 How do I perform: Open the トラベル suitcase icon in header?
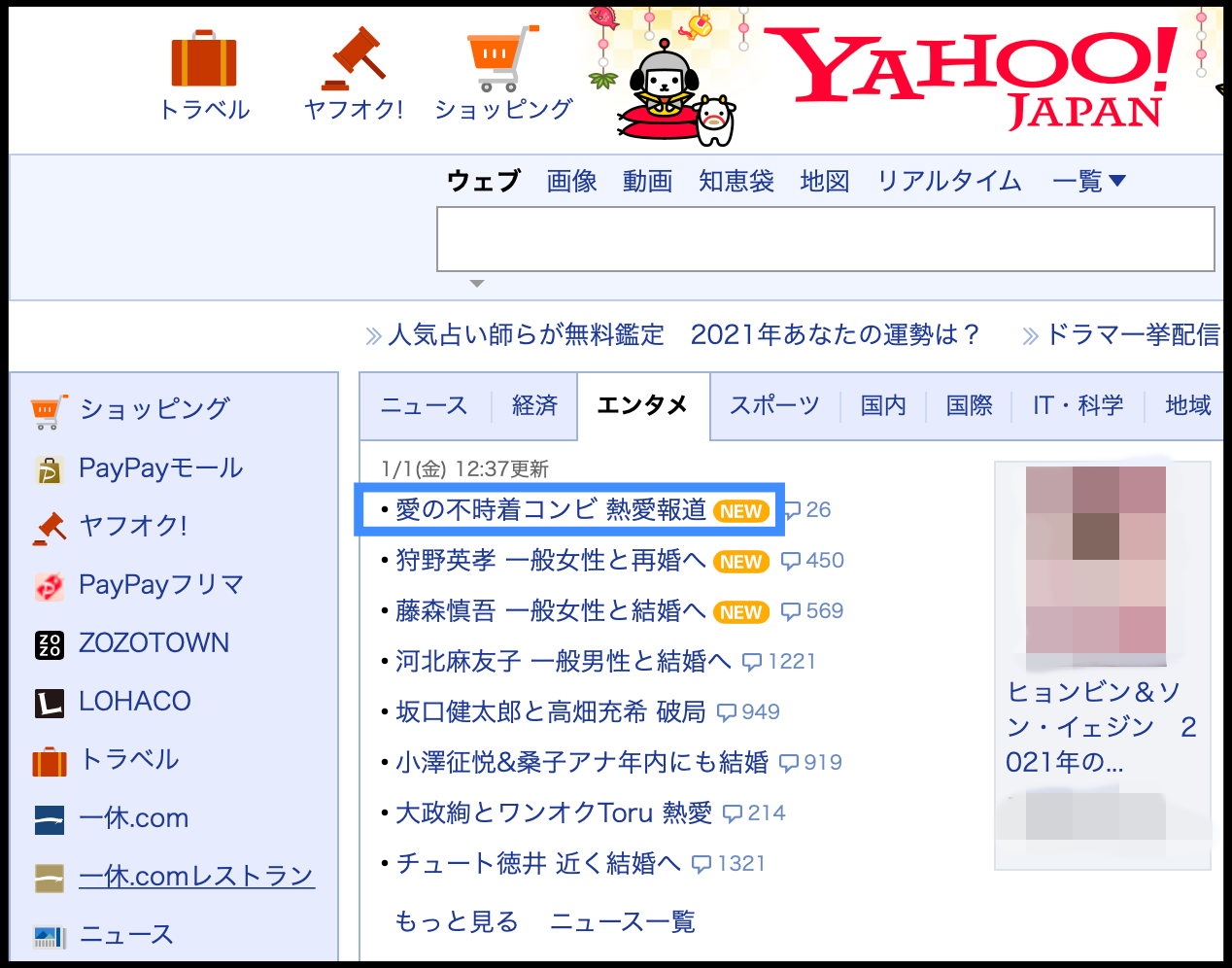click(204, 60)
